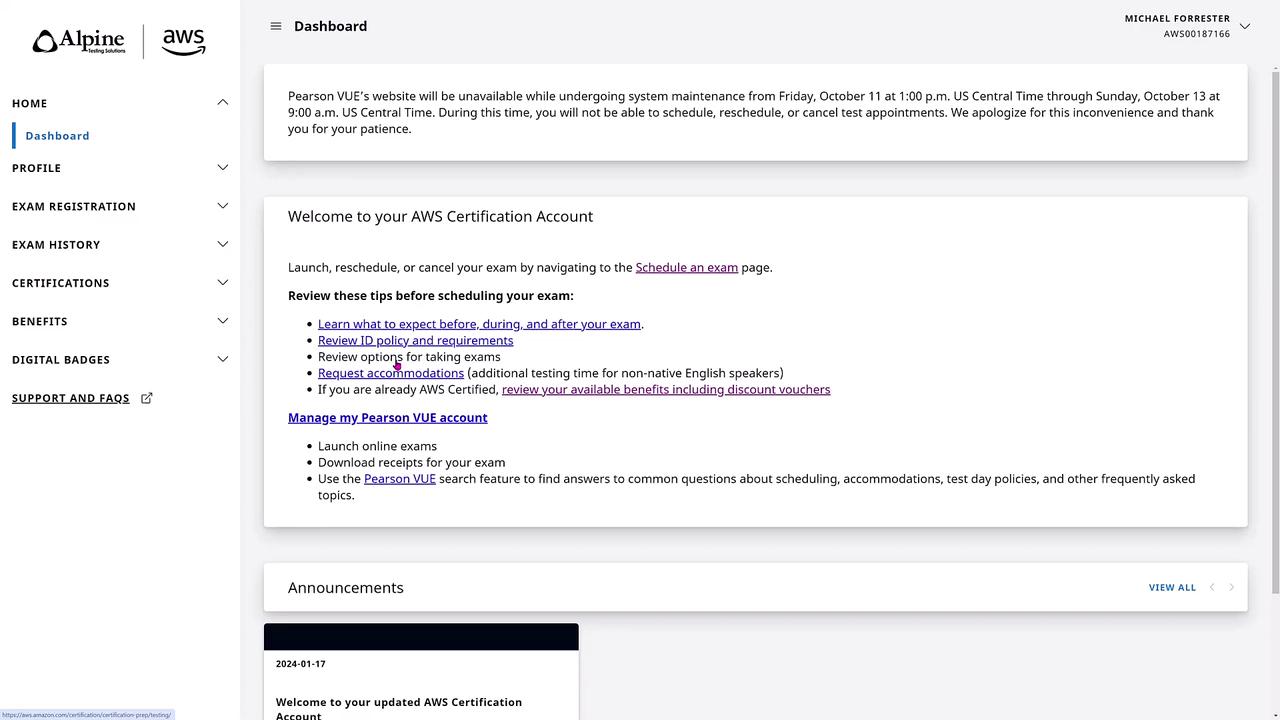1280x720 pixels.
Task: Open the Michael Forrester account dropdown
Action: click(x=1244, y=26)
